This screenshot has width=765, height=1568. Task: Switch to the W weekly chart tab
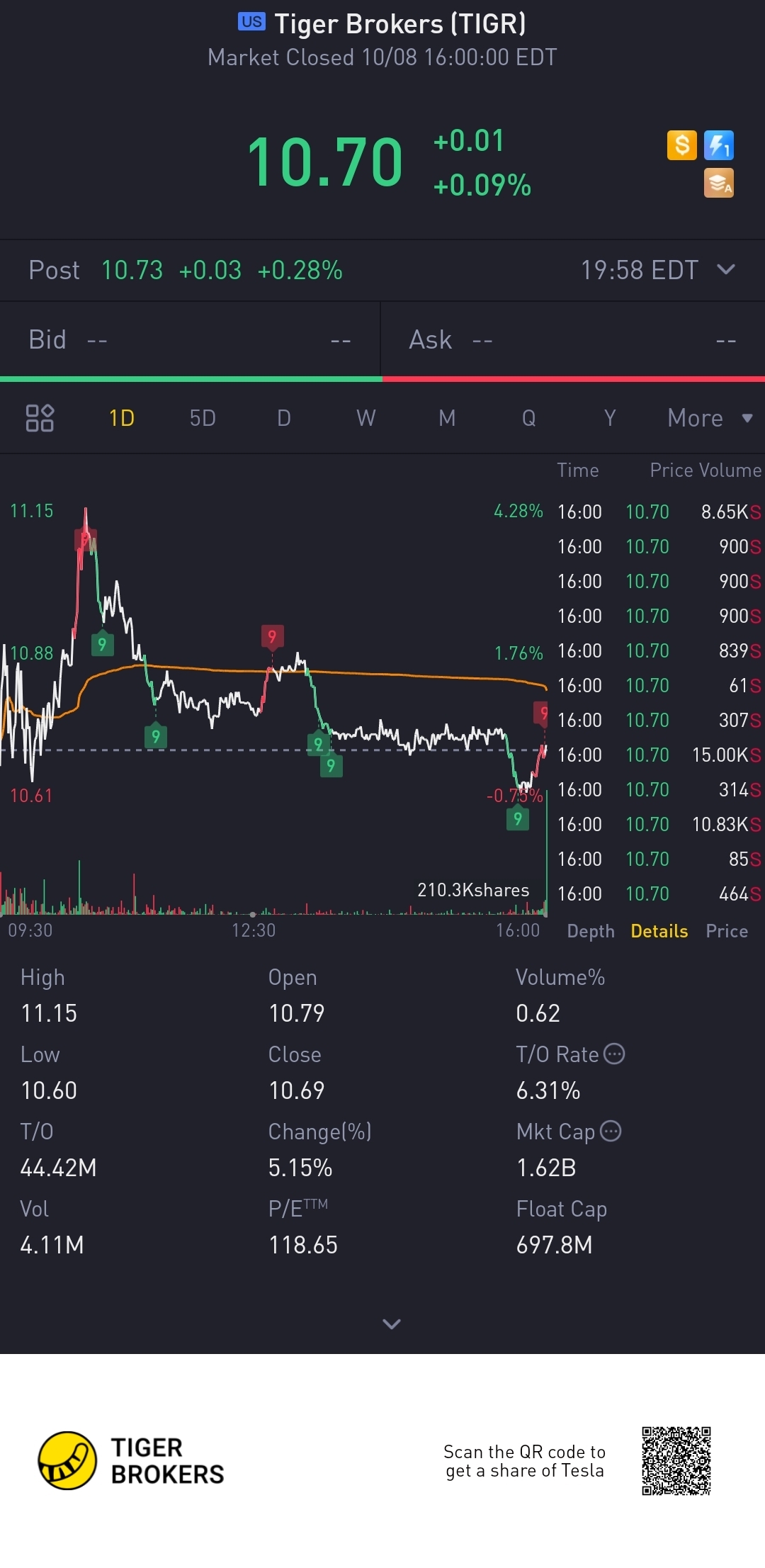(365, 418)
